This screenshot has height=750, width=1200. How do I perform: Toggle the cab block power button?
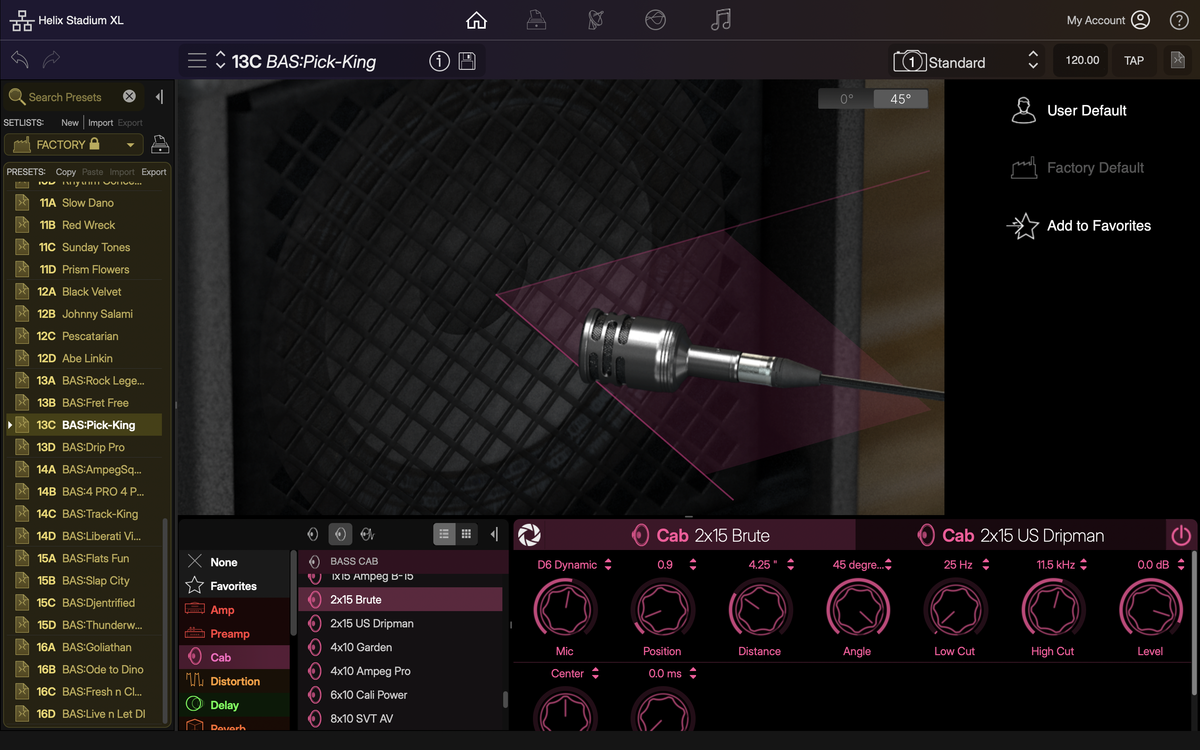point(1181,535)
